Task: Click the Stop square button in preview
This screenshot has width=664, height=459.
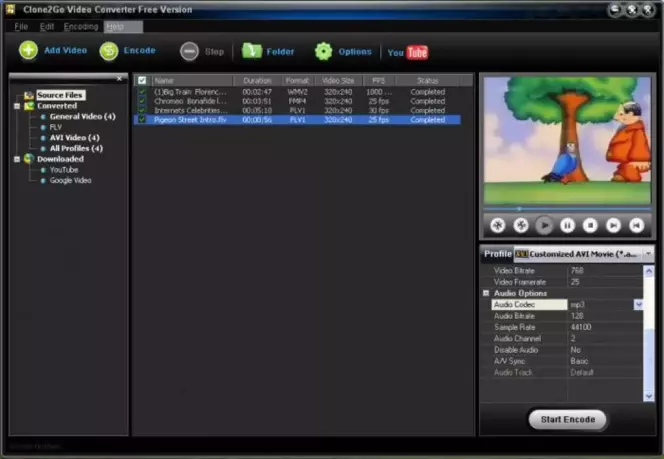Action: coord(590,225)
